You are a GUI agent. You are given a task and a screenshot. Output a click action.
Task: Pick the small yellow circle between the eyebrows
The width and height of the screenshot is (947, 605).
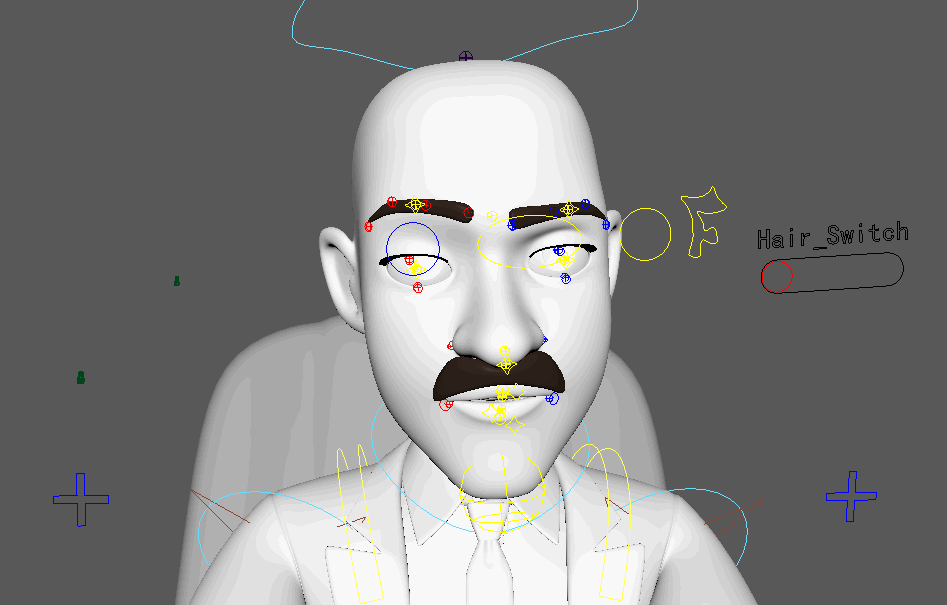[492, 216]
